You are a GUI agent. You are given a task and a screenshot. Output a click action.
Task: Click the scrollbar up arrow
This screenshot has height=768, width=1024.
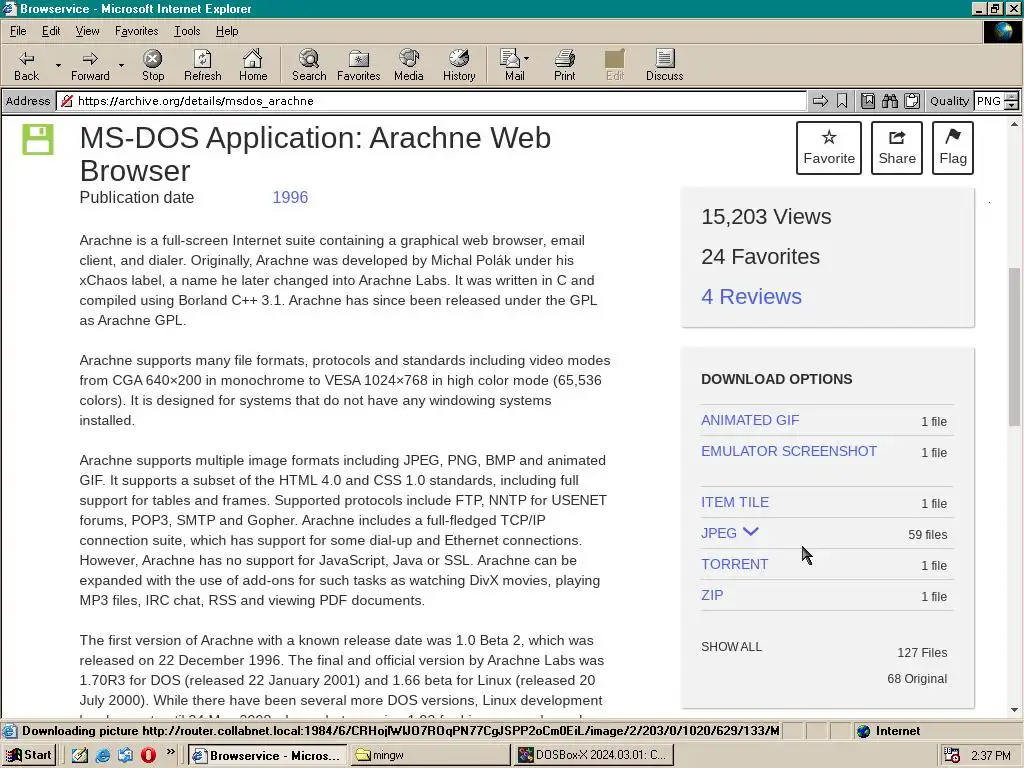[1014, 124]
